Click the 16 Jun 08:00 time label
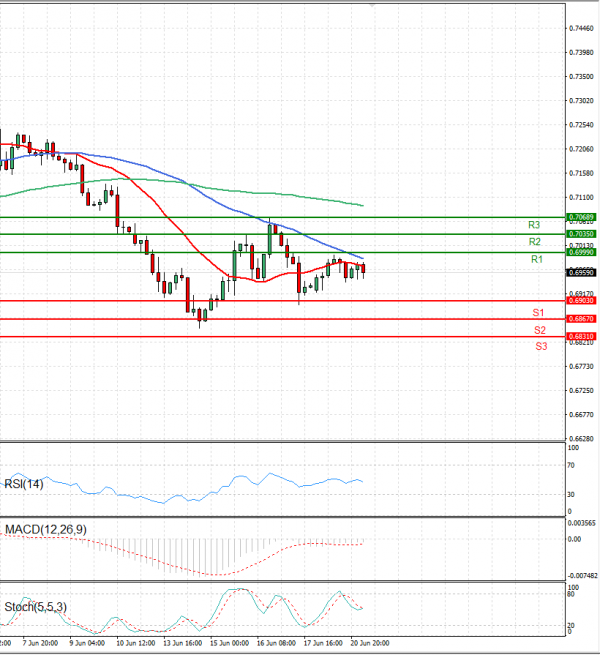The width and height of the screenshot is (600, 655). coord(276,643)
